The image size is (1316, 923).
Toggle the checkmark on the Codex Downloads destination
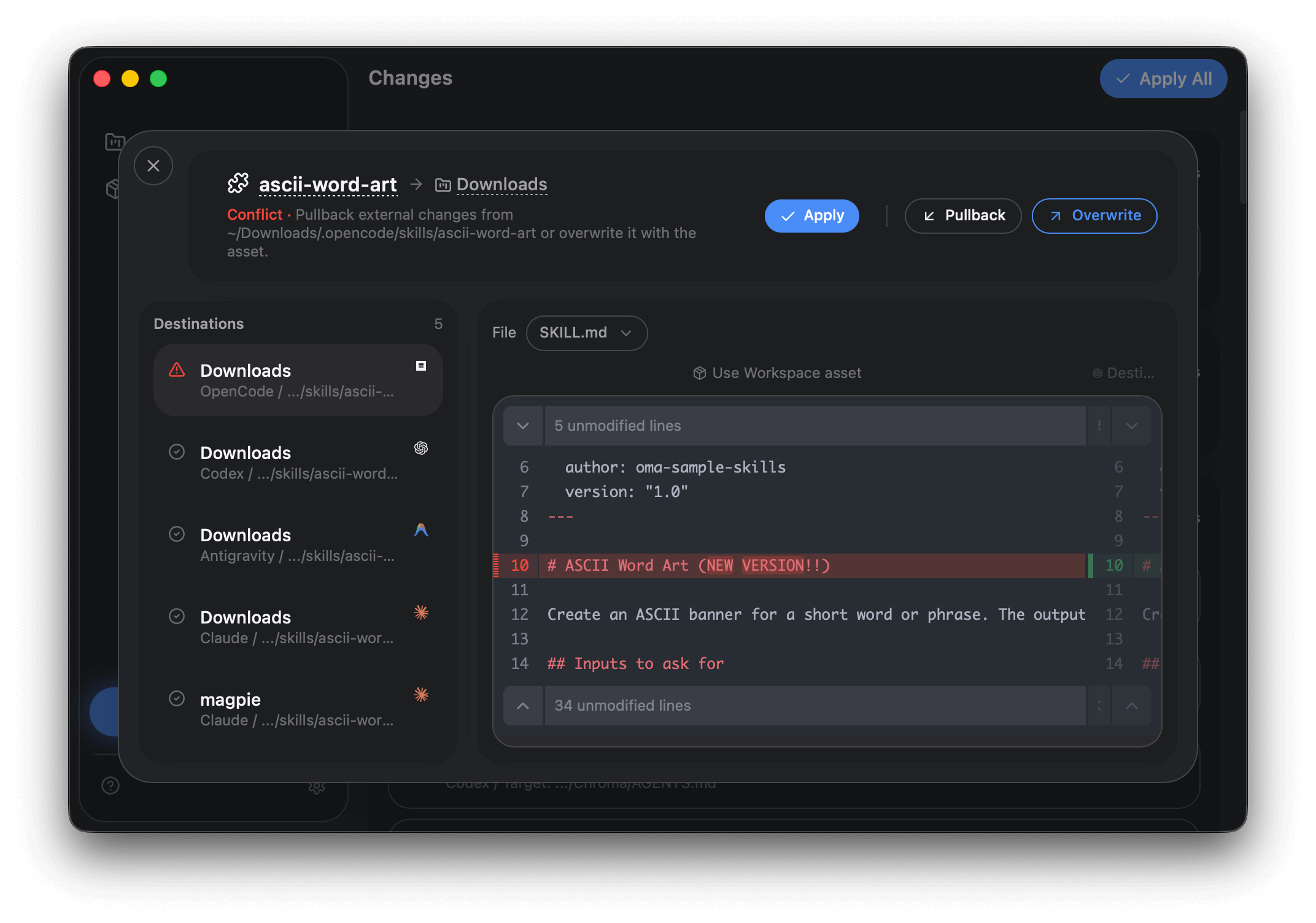(x=177, y=451)
